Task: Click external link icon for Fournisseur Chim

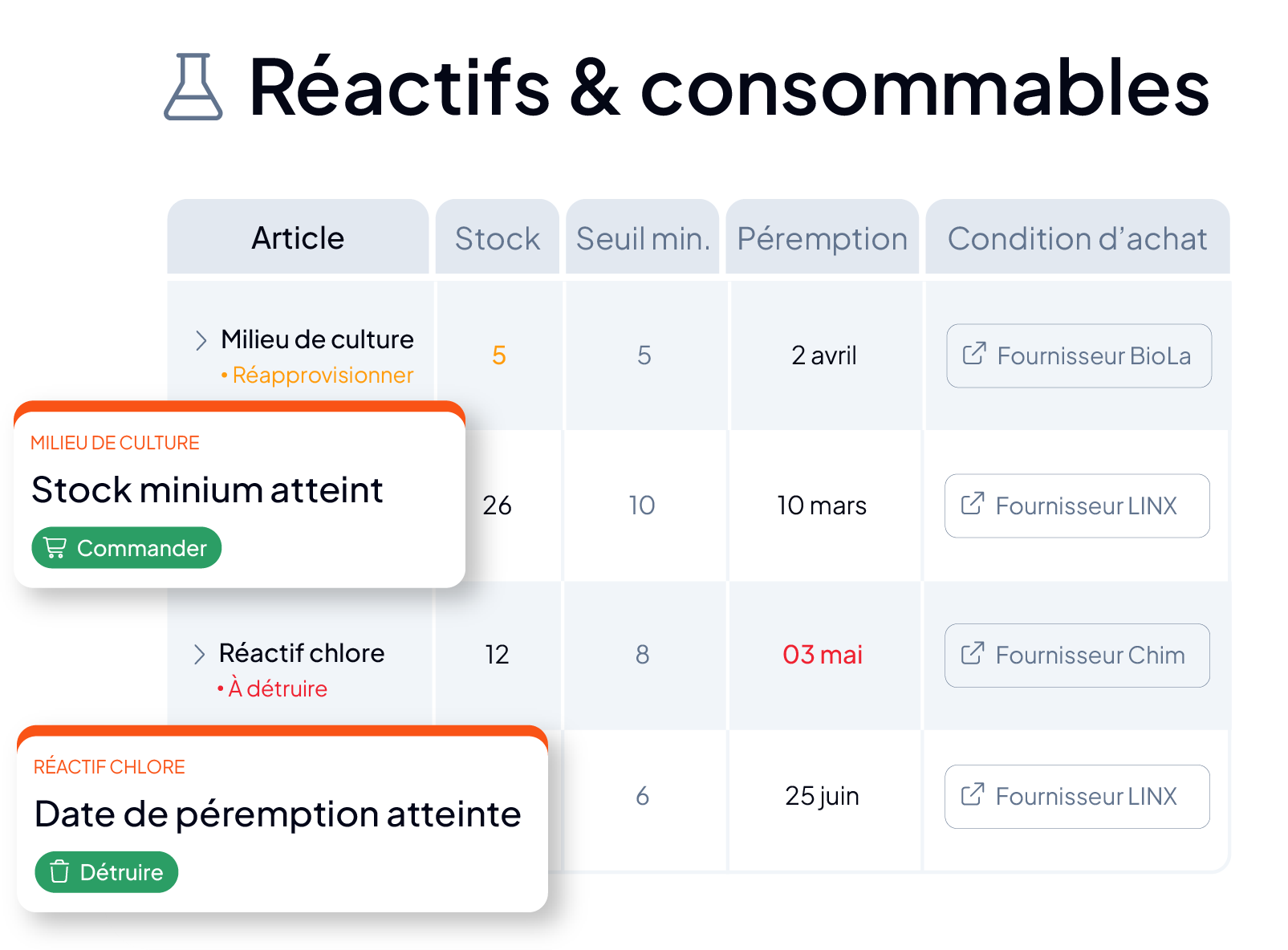Action: pos(973,653)
